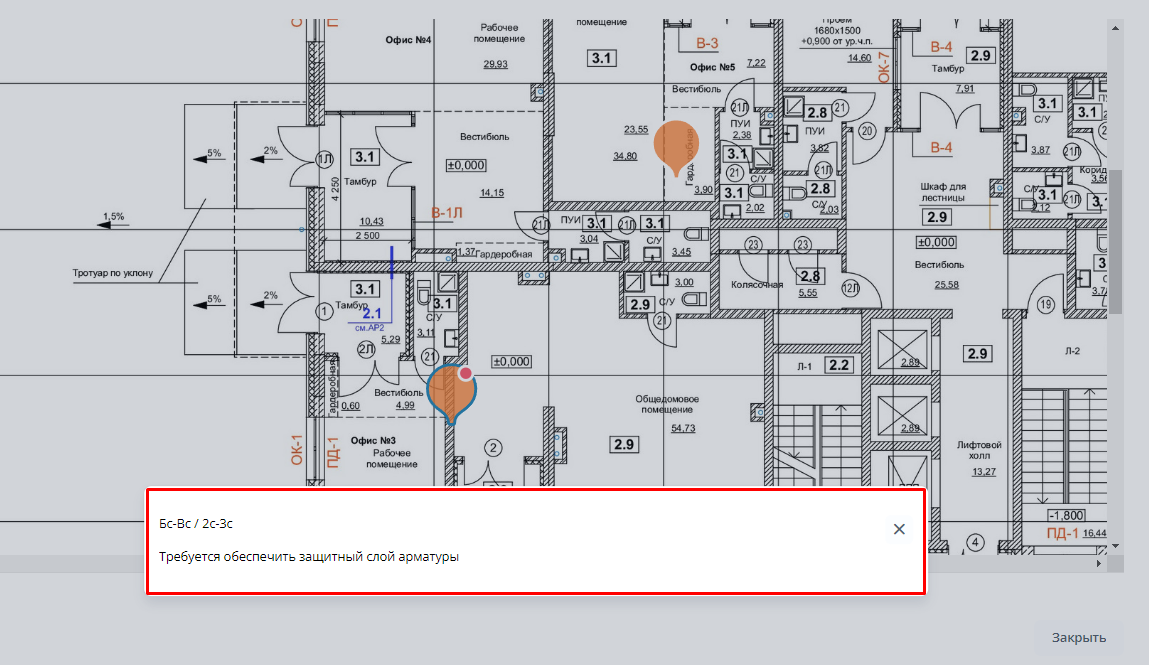Click the defect description about защитный слой арматуры

(309, 557)
